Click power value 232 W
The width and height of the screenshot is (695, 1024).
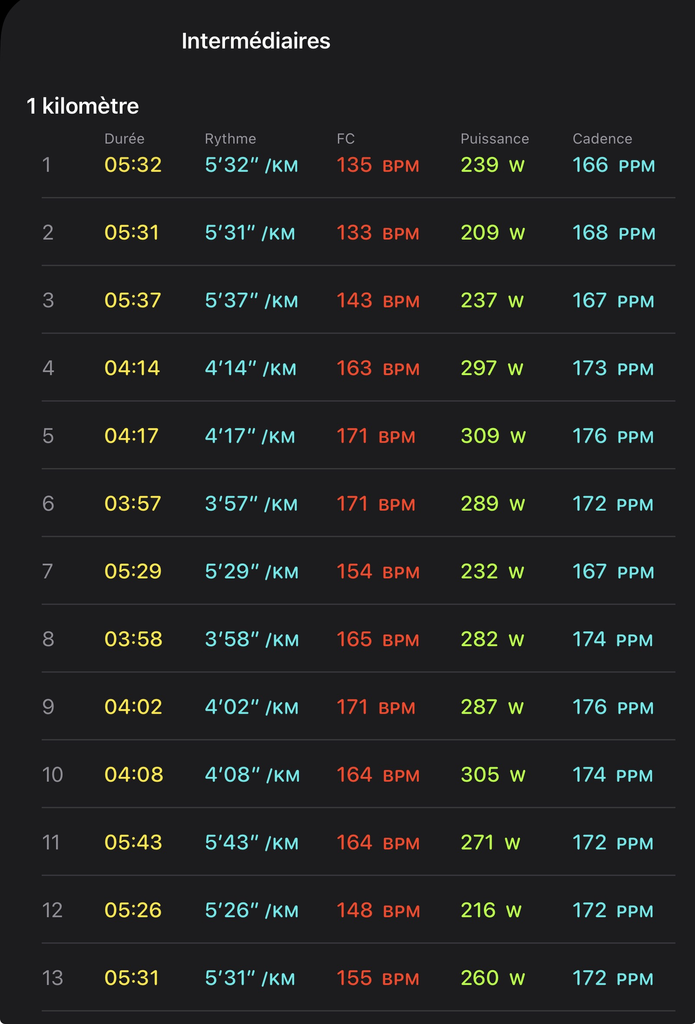coord(493,571)
